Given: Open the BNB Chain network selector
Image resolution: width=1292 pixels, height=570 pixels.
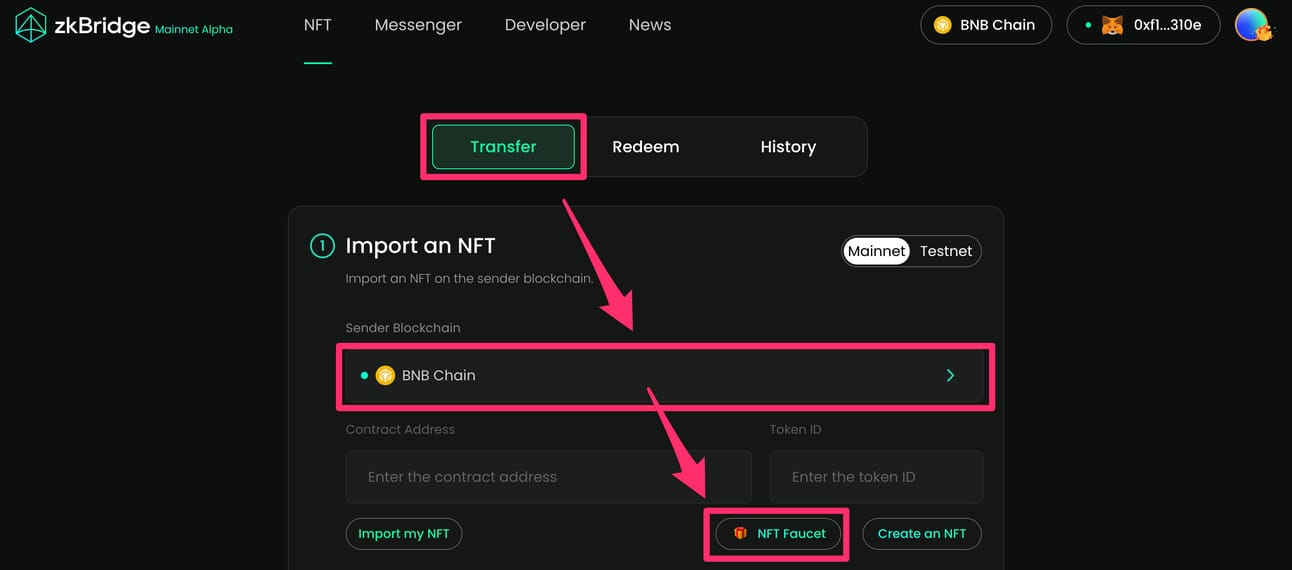Looking at the screenshot, I should click(x=986, y=25).
